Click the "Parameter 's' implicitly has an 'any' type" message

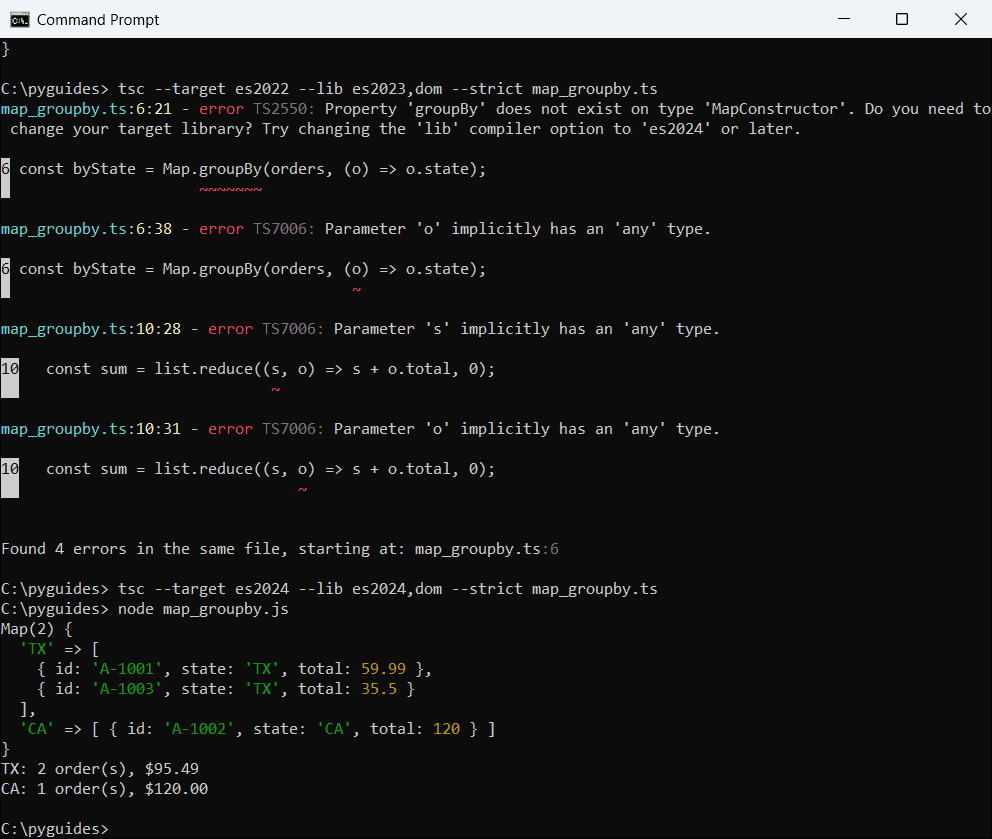526,329
